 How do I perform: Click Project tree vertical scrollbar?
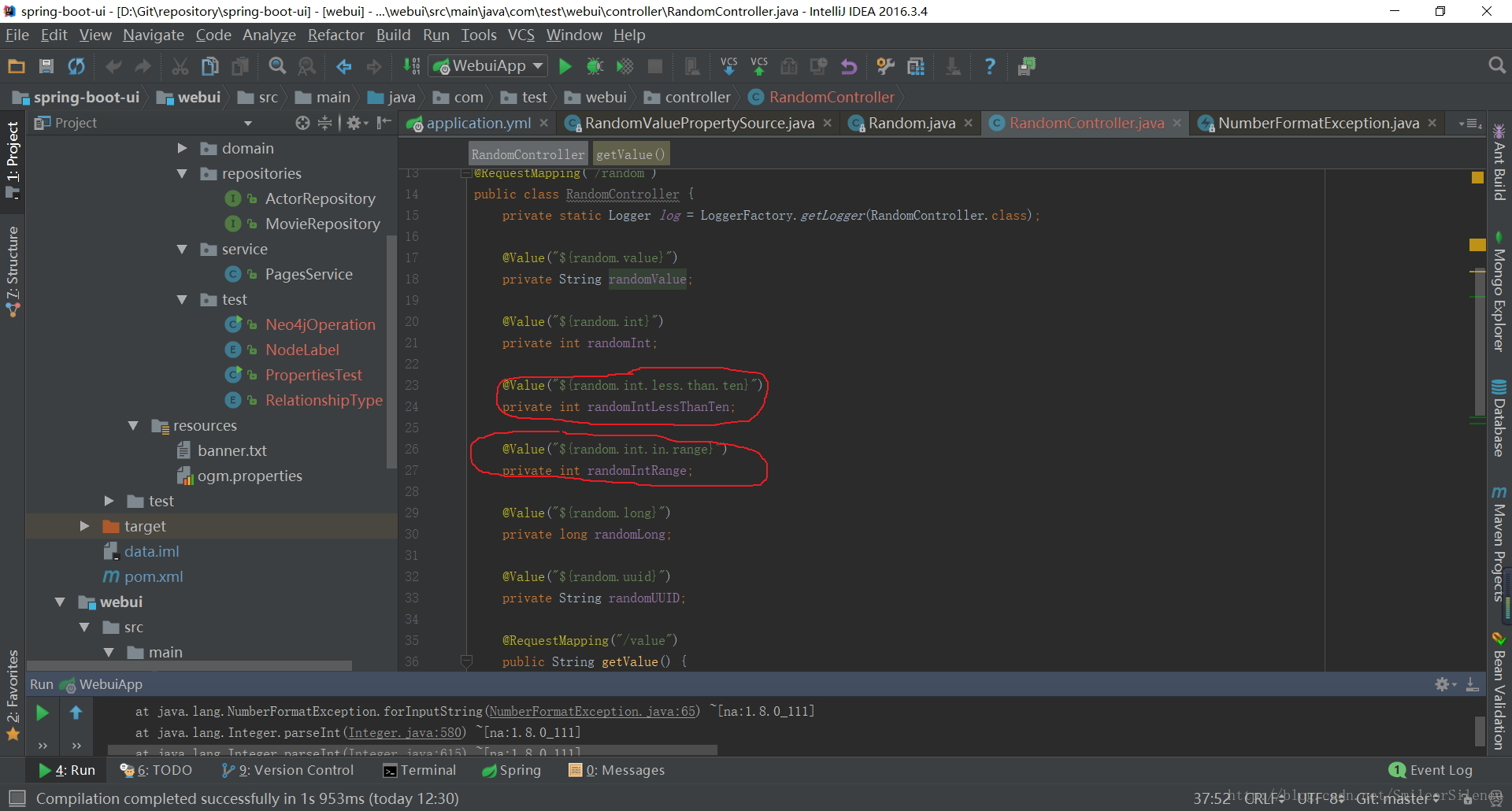point(391,350)
